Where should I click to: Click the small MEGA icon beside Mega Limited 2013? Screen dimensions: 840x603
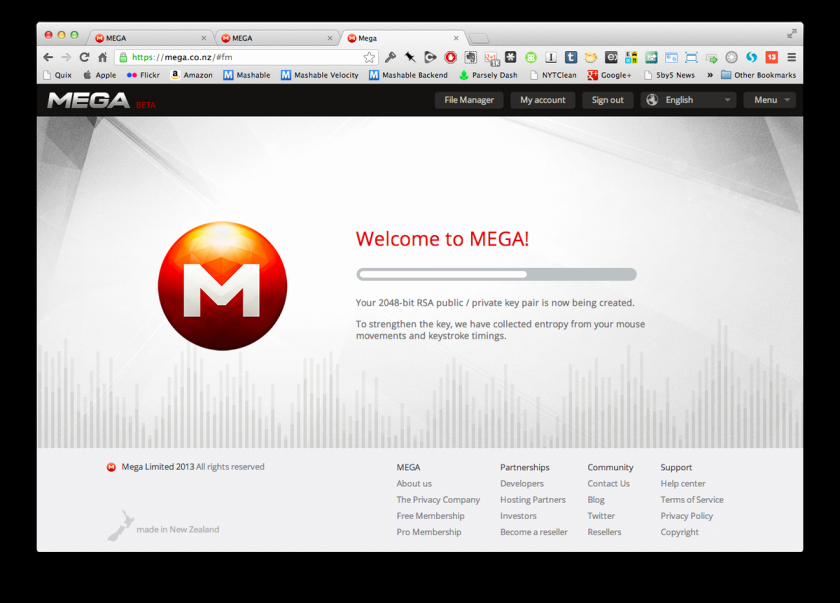click(111, 467)
